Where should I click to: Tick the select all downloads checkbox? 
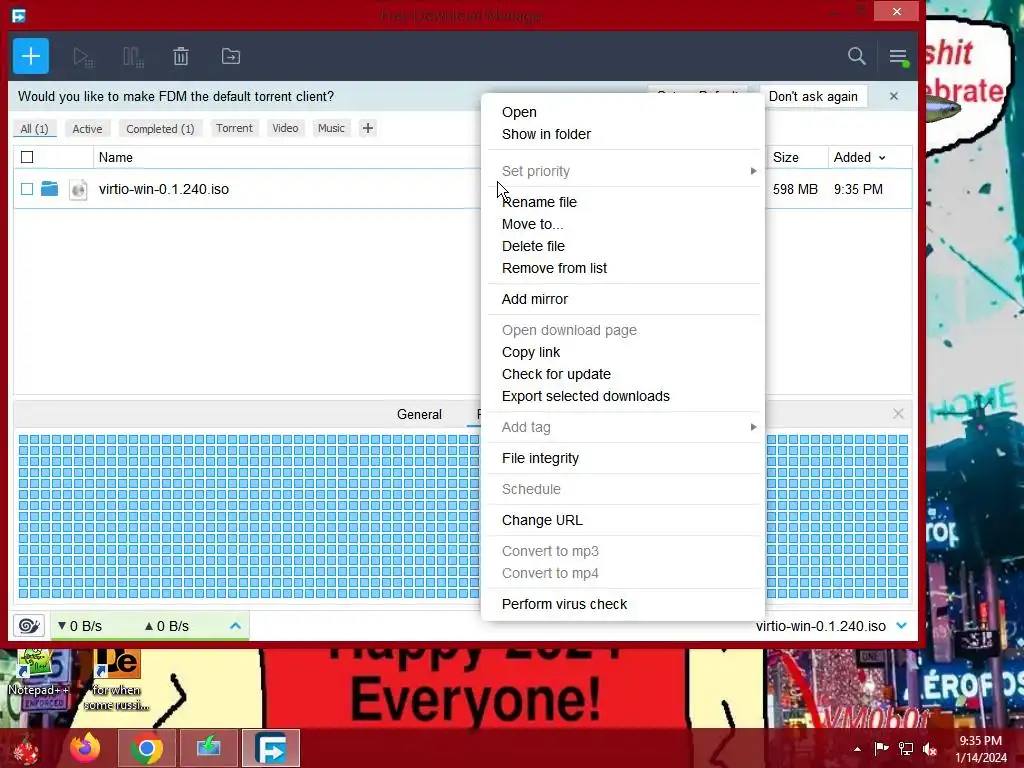tap(27, 157)
